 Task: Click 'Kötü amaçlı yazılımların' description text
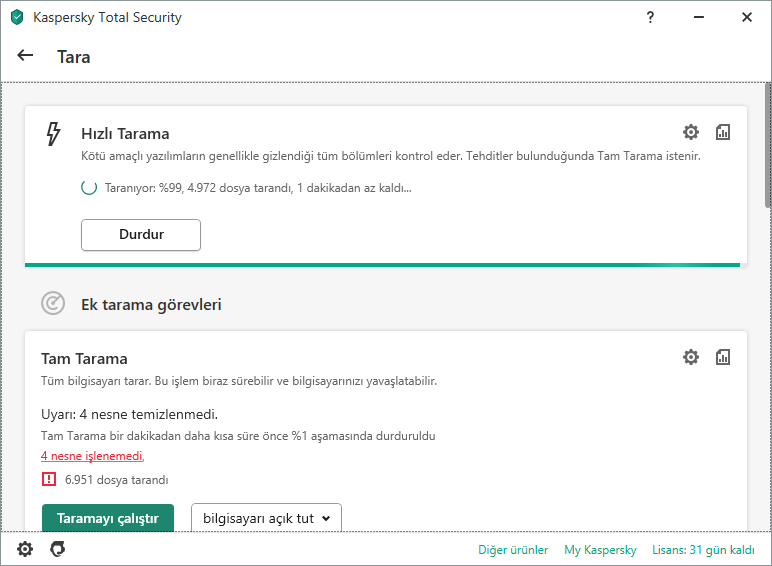click(x=390, y=156)
